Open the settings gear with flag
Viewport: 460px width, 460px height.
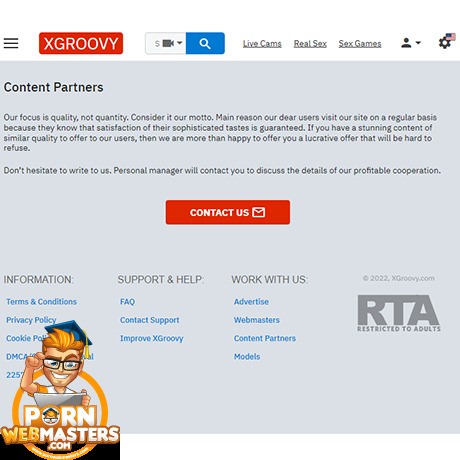(447, 42)
